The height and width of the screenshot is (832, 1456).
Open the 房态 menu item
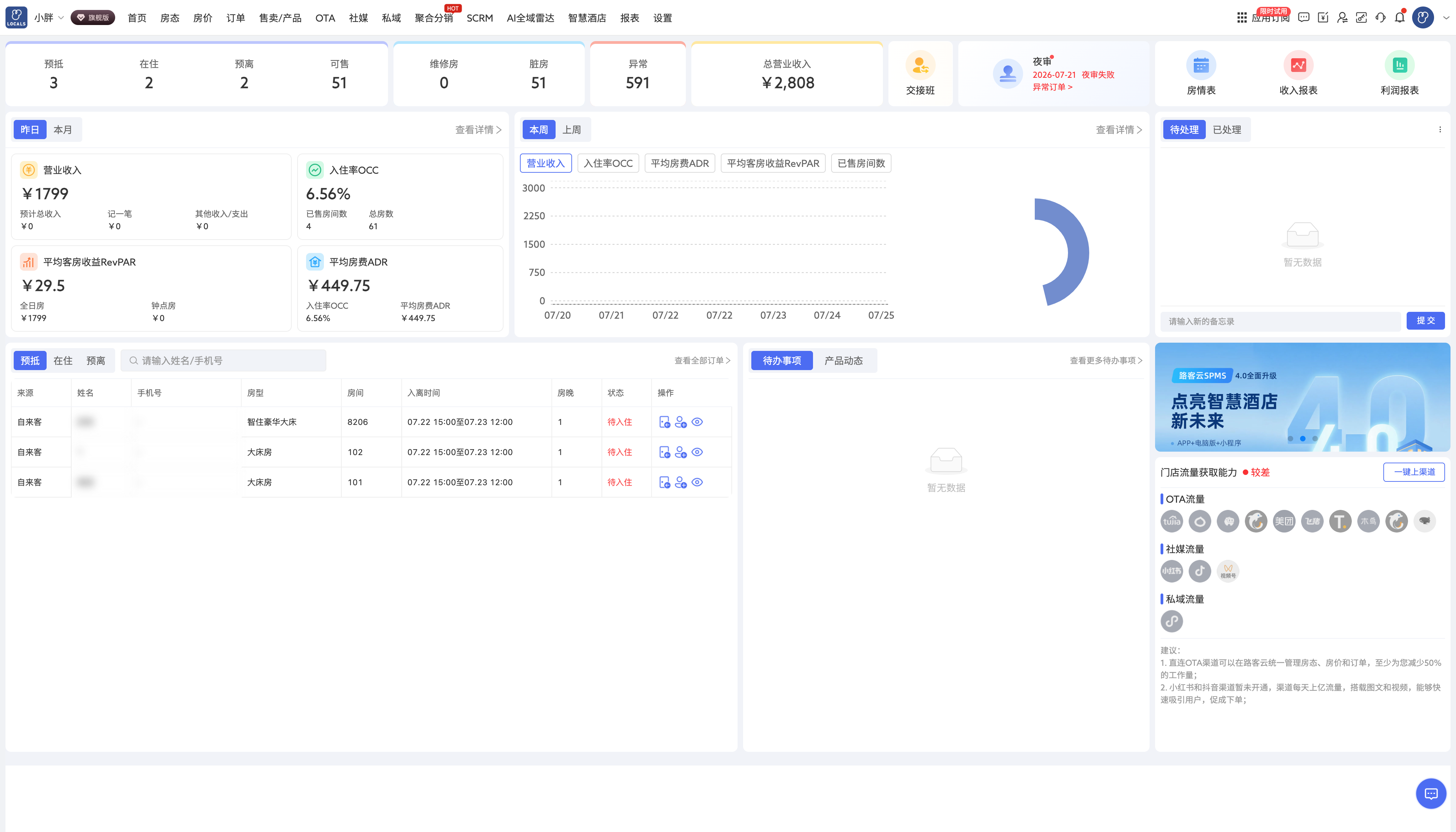tap(170, 18)
